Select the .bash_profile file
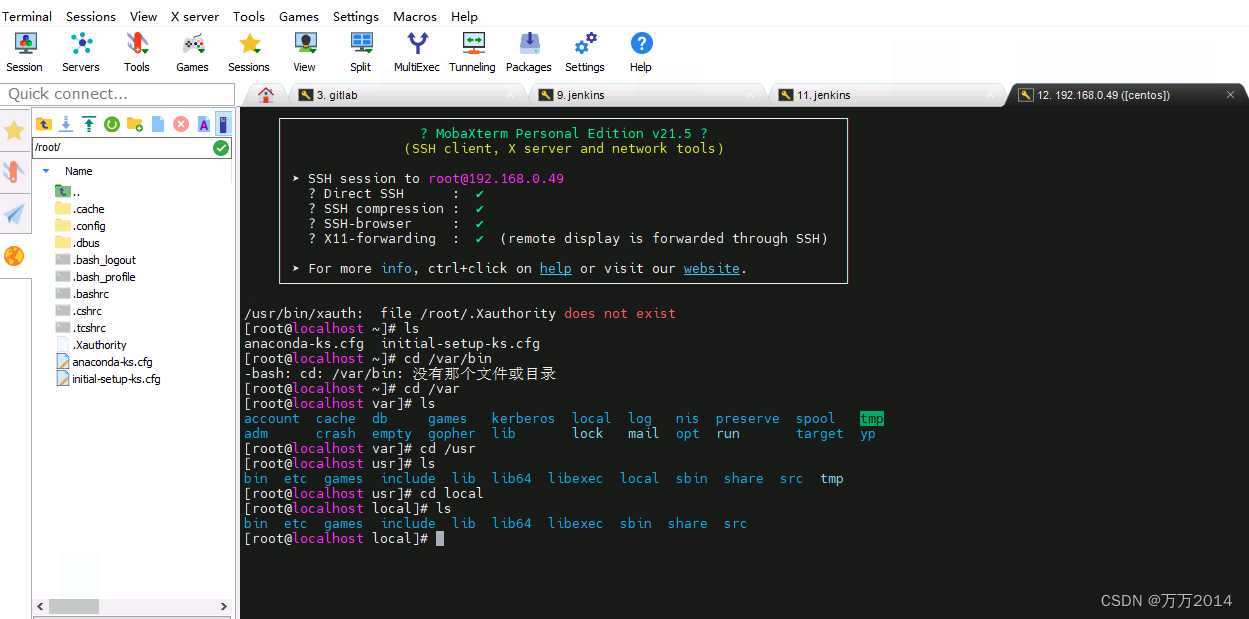The image size is (1249, 619). click(x=96, y=277)
